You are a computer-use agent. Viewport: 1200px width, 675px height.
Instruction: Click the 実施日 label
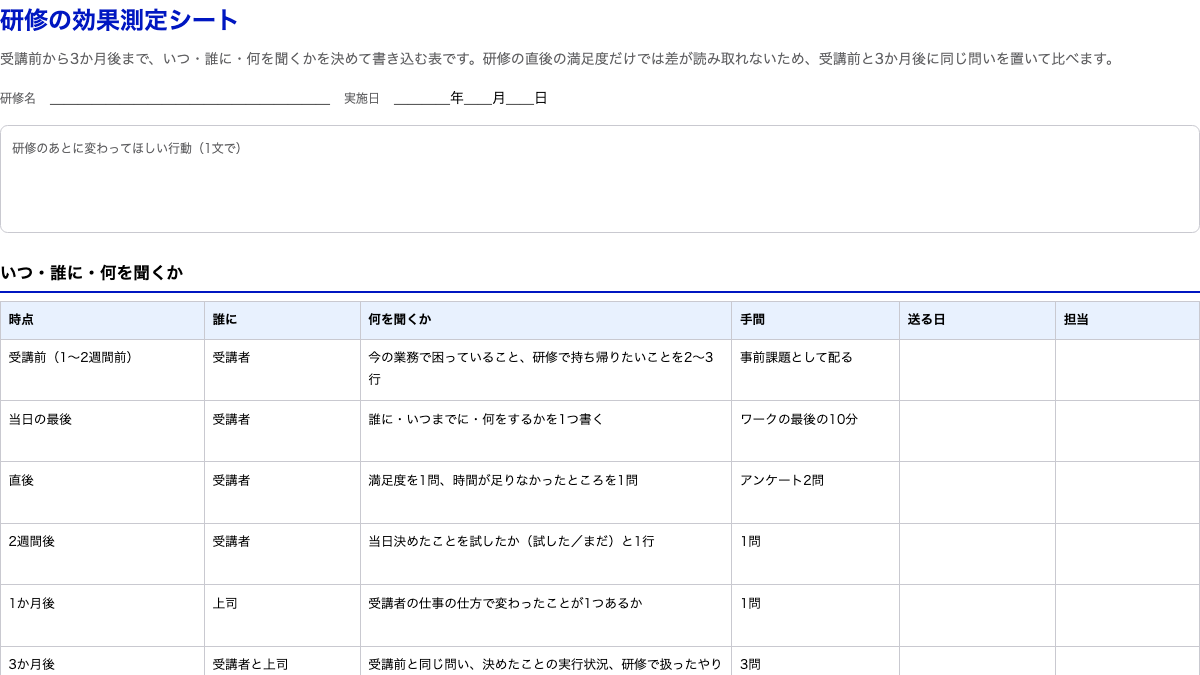[362, 98]
